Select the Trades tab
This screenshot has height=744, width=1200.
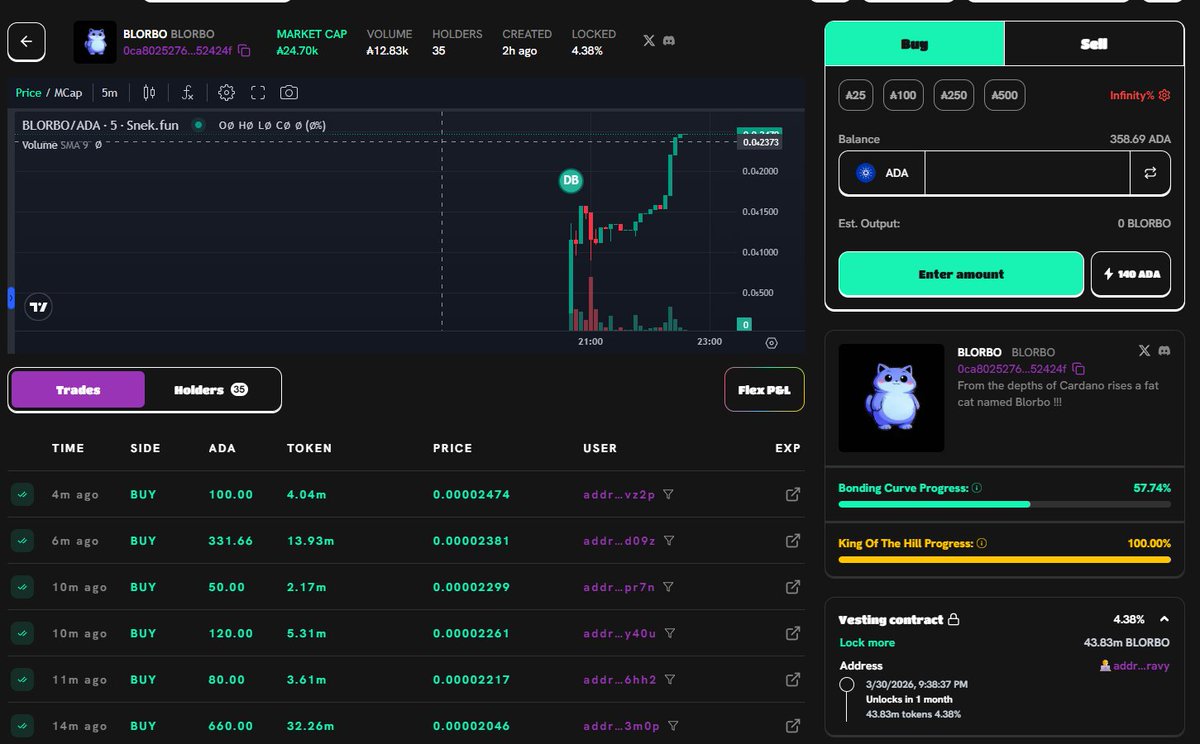click(x=78, y=390)
